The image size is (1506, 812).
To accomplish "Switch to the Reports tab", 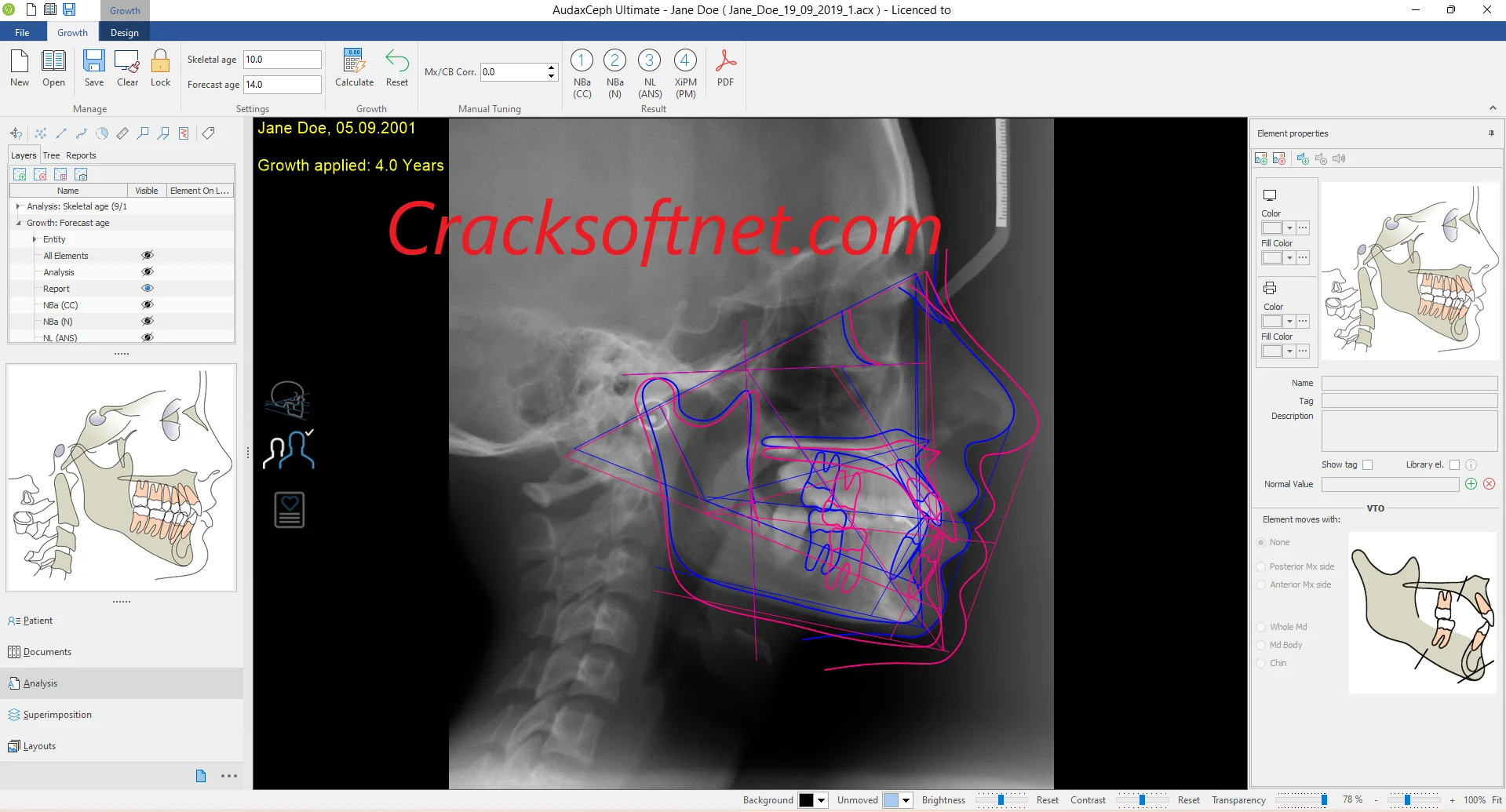I will (81, 155).
